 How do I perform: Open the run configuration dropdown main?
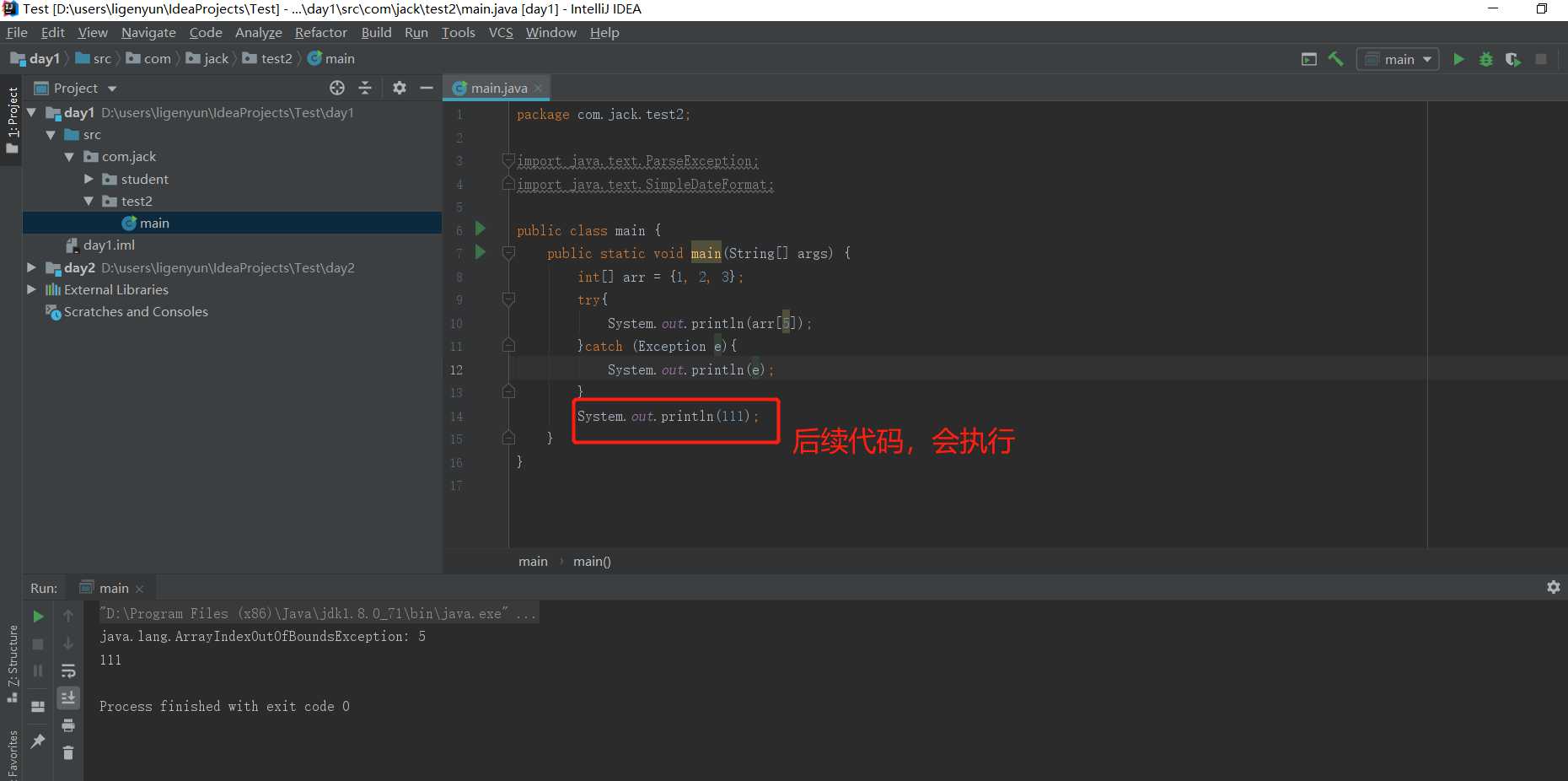coord(1398,59)
